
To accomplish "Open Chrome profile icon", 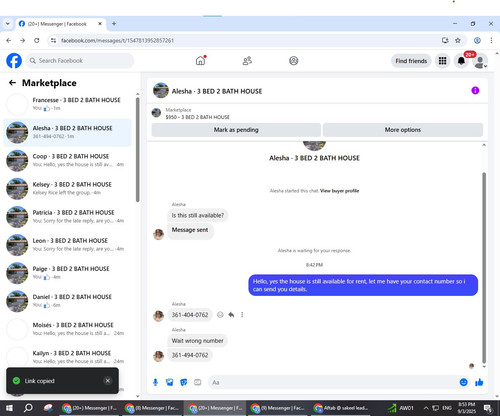I will coord(477,40).
